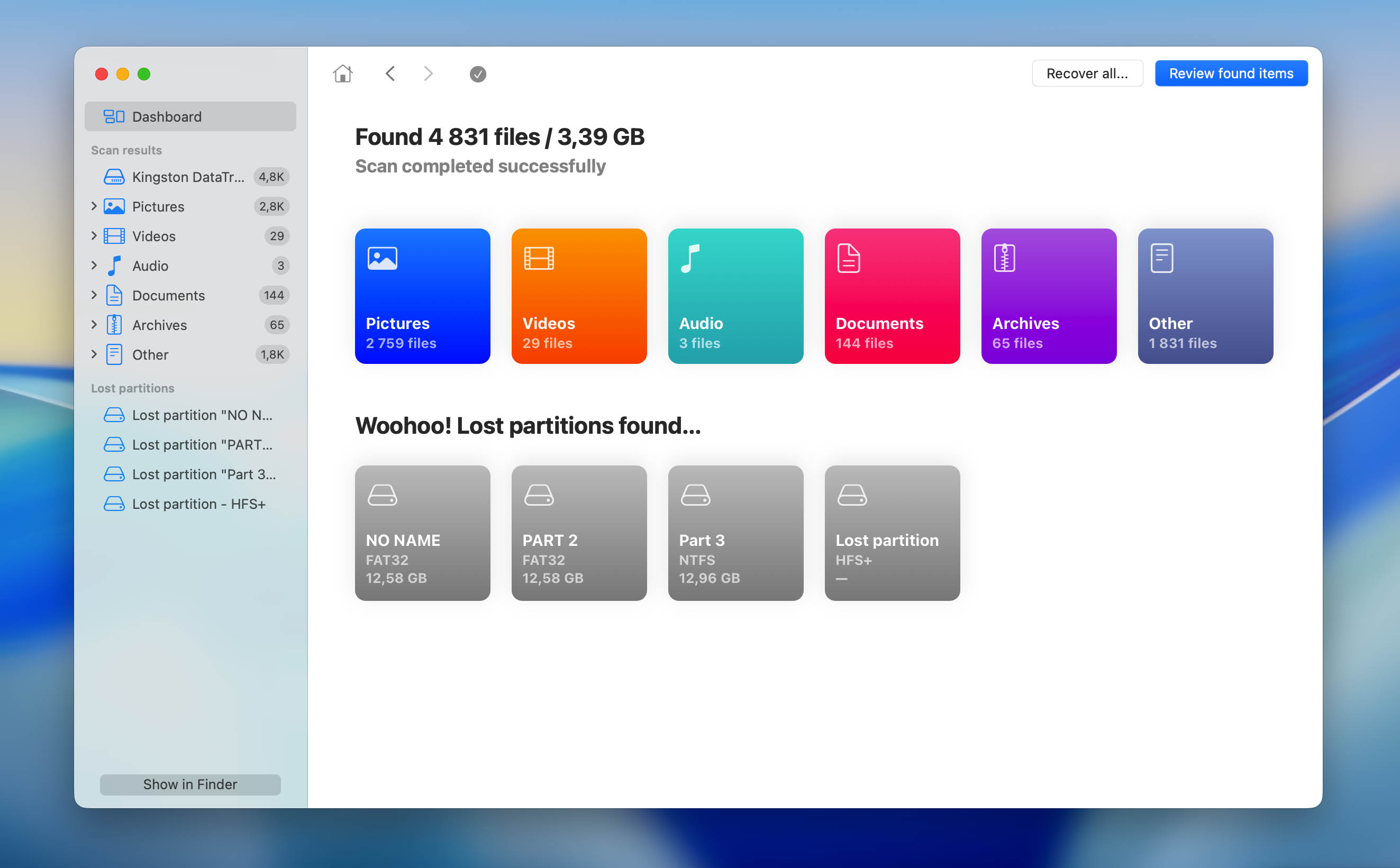This screenshot has width=1400, height=868.
Task: Go forward with the right arrow
Action: tap(428, 74)
